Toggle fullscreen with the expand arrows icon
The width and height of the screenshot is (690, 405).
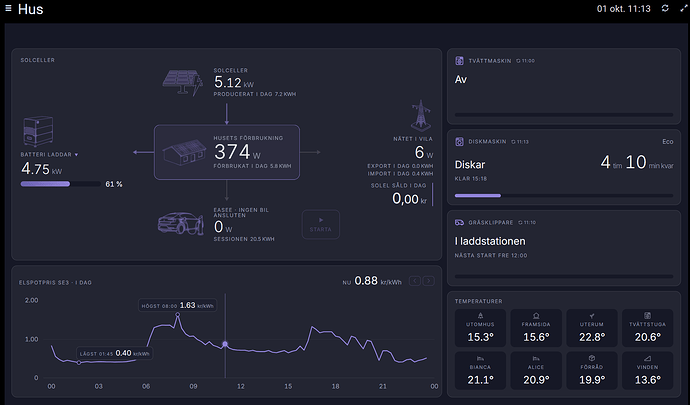683,8
